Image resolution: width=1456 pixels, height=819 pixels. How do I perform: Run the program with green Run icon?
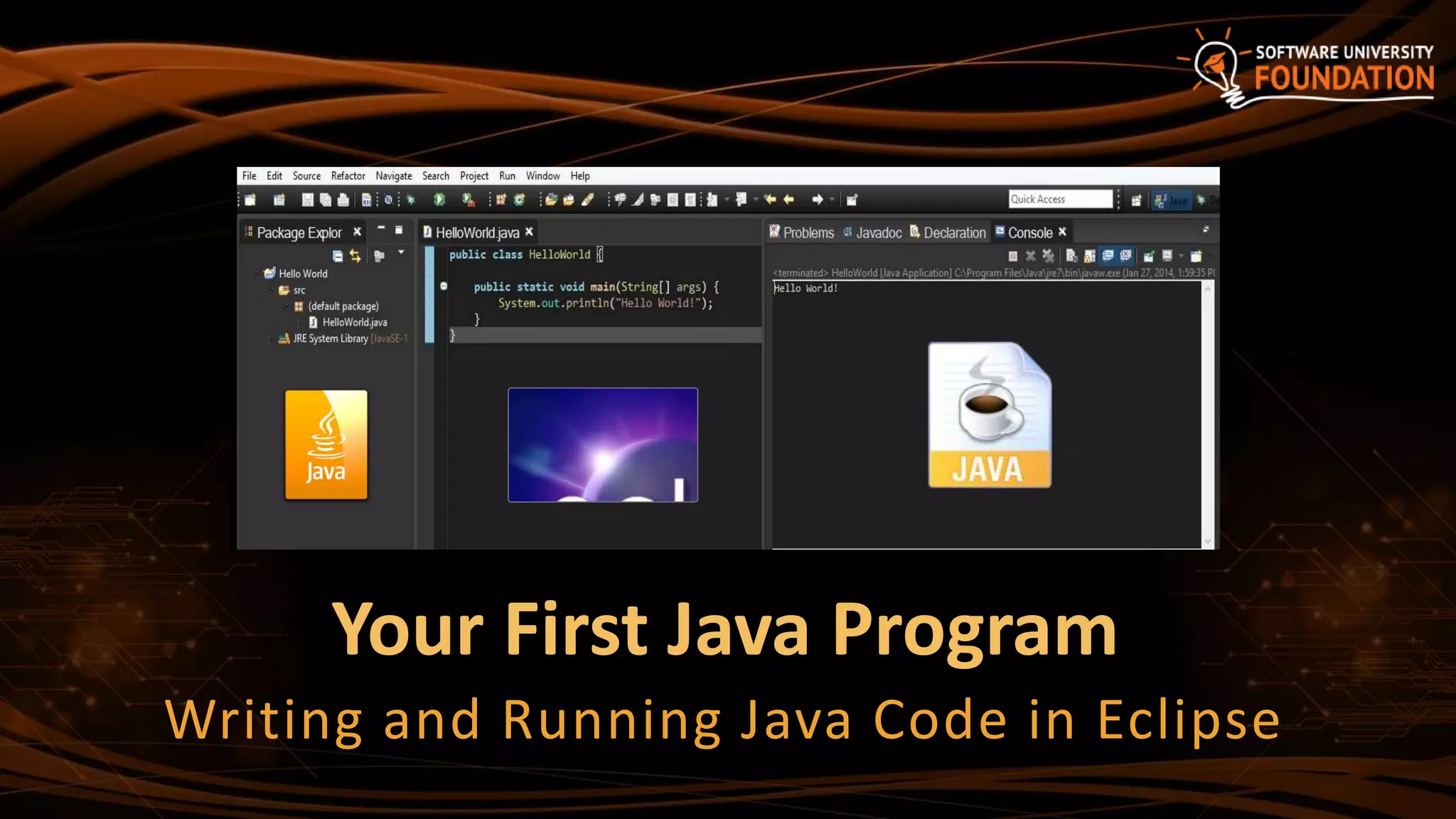pyautogui.click(x=439, y=200)
